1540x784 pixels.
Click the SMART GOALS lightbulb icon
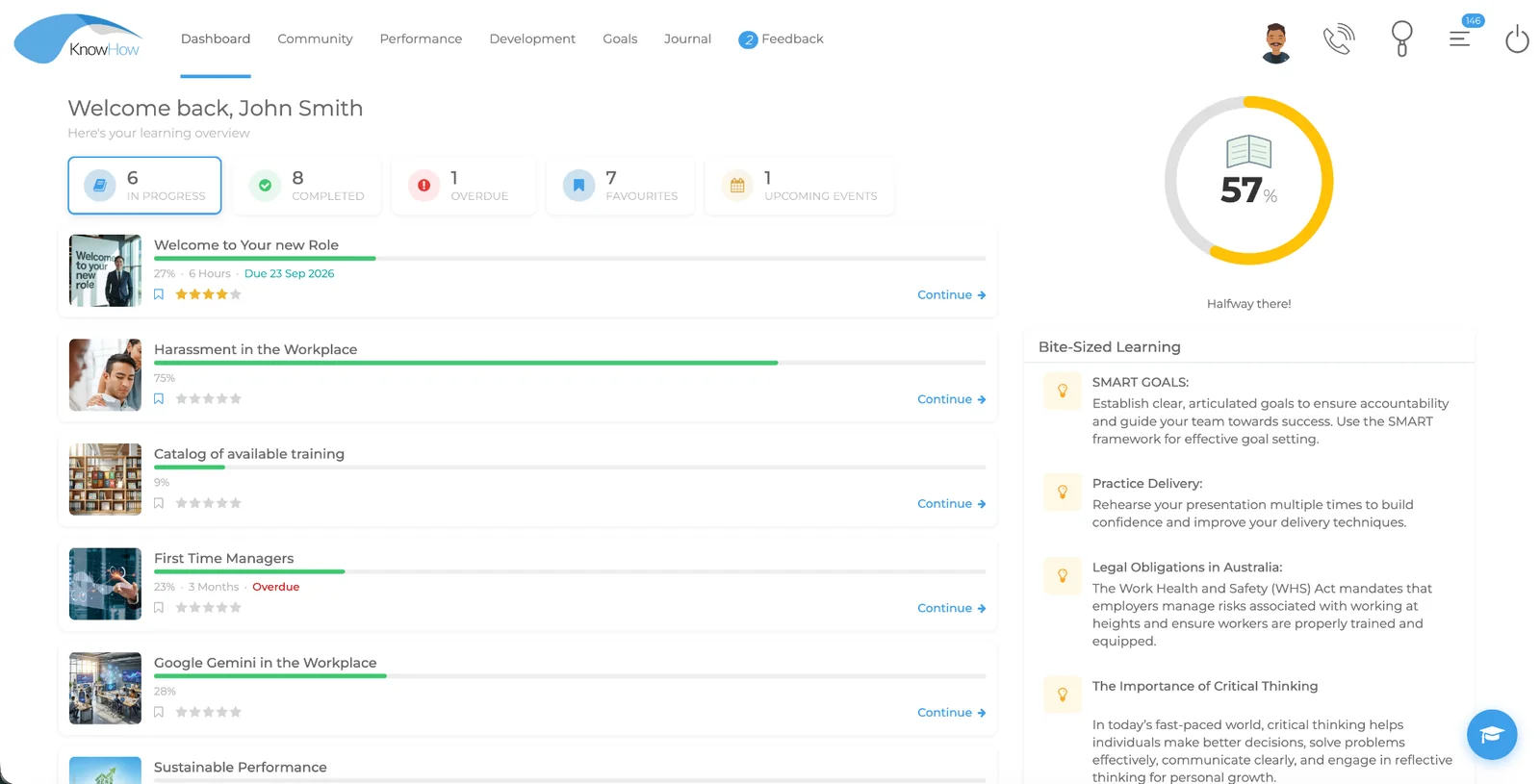(x=1063, y=391)
